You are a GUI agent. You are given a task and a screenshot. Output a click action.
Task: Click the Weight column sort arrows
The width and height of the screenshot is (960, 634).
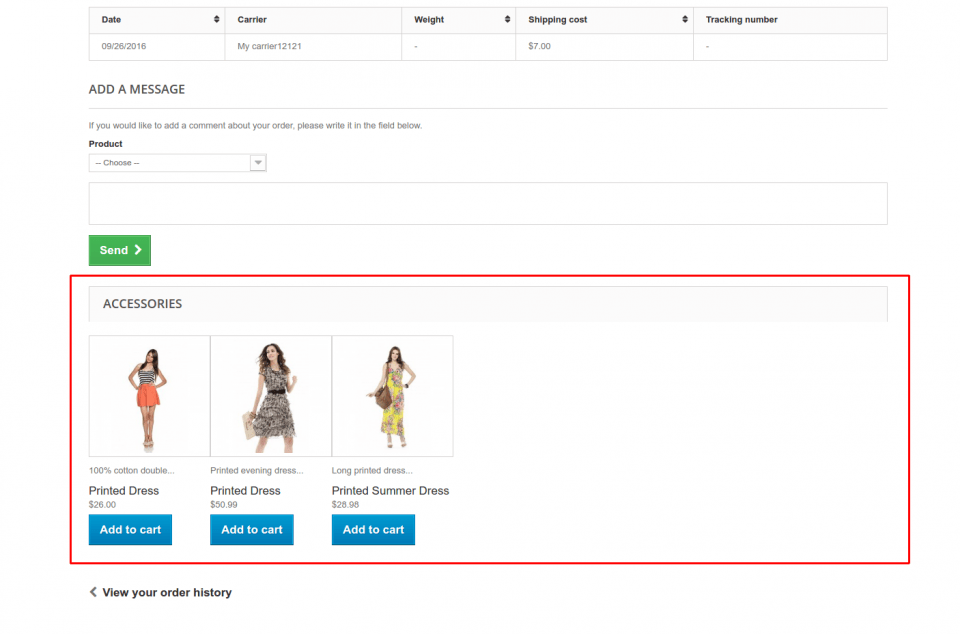point(507,20)
